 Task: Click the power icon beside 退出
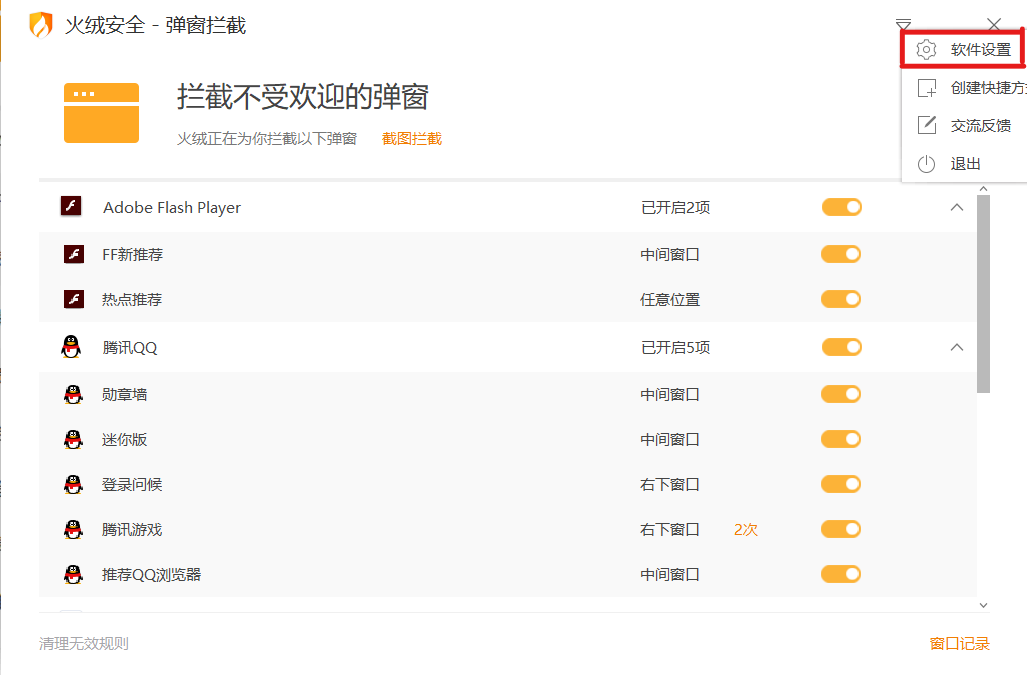click(927, 164)
